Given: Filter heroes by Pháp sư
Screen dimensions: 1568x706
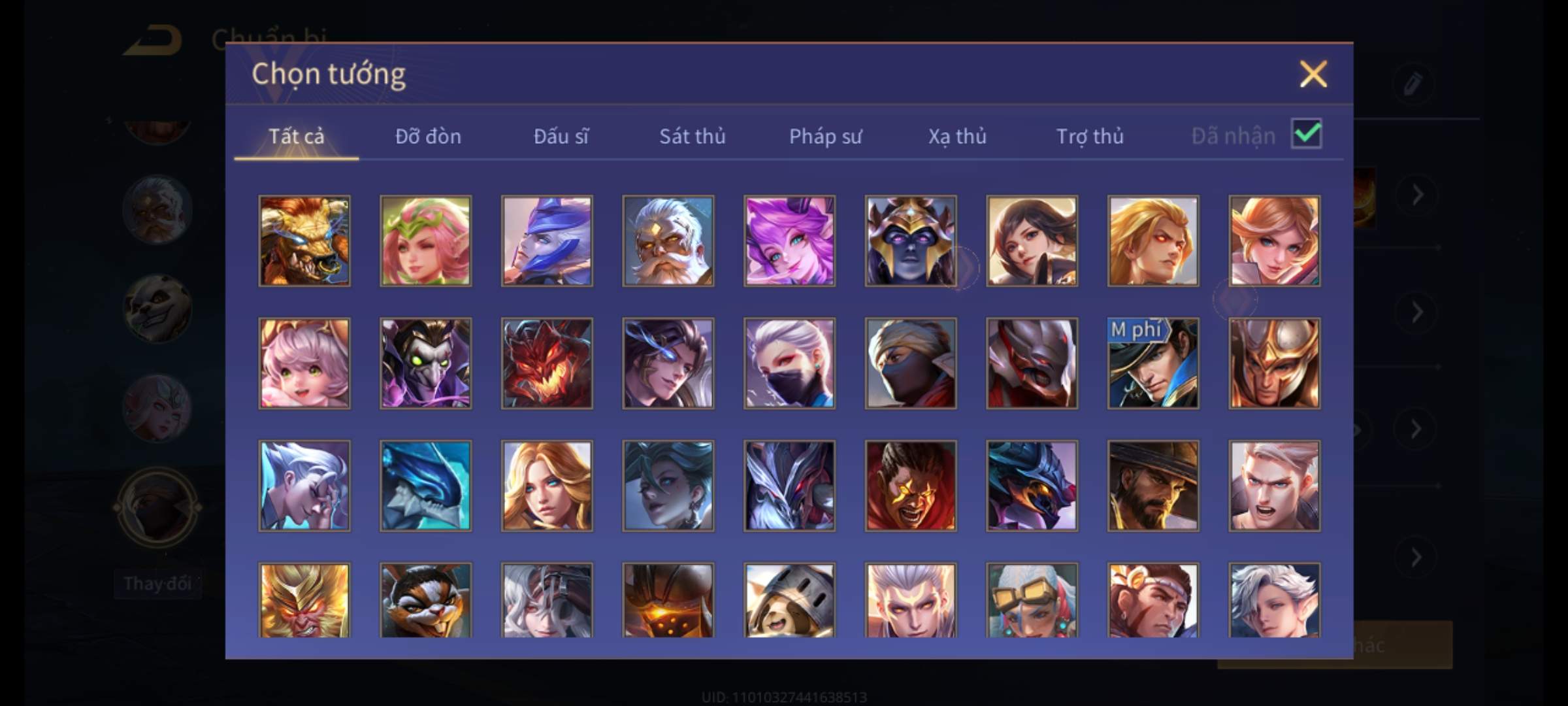Looking at the screenshot, I should point(825,136).
